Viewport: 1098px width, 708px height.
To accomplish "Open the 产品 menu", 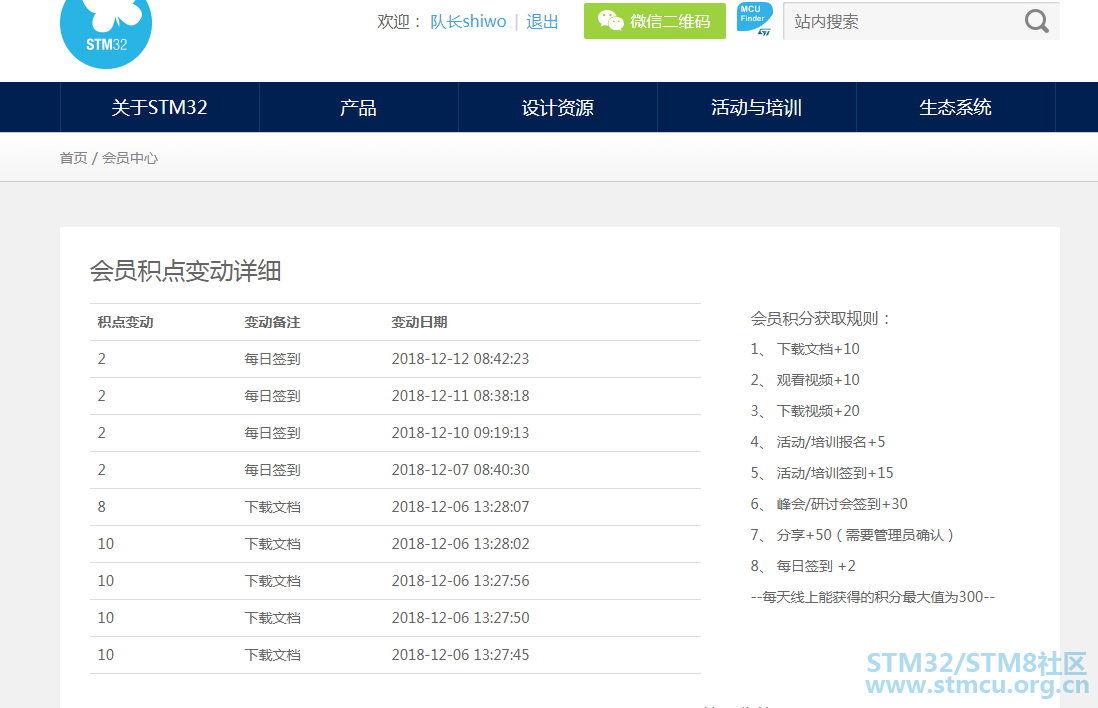I will [359, 107].
